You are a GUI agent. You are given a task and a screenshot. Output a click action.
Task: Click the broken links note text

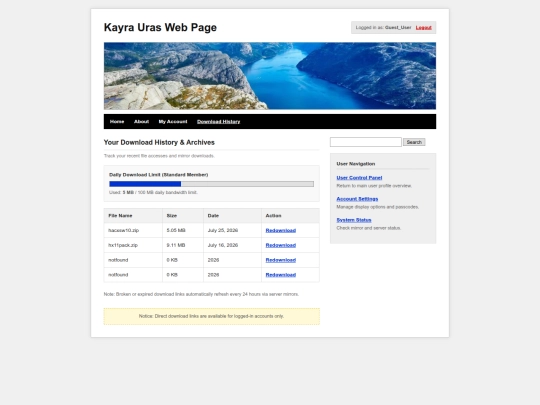tap(201, 294)
